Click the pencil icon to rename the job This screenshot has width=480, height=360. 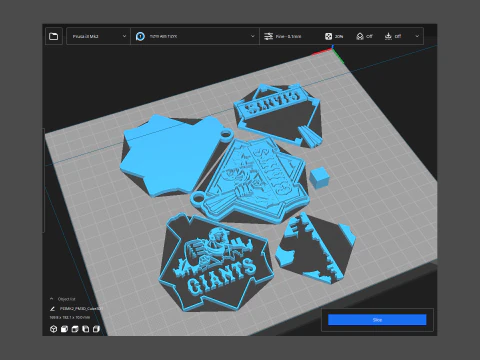click(52, 309)
